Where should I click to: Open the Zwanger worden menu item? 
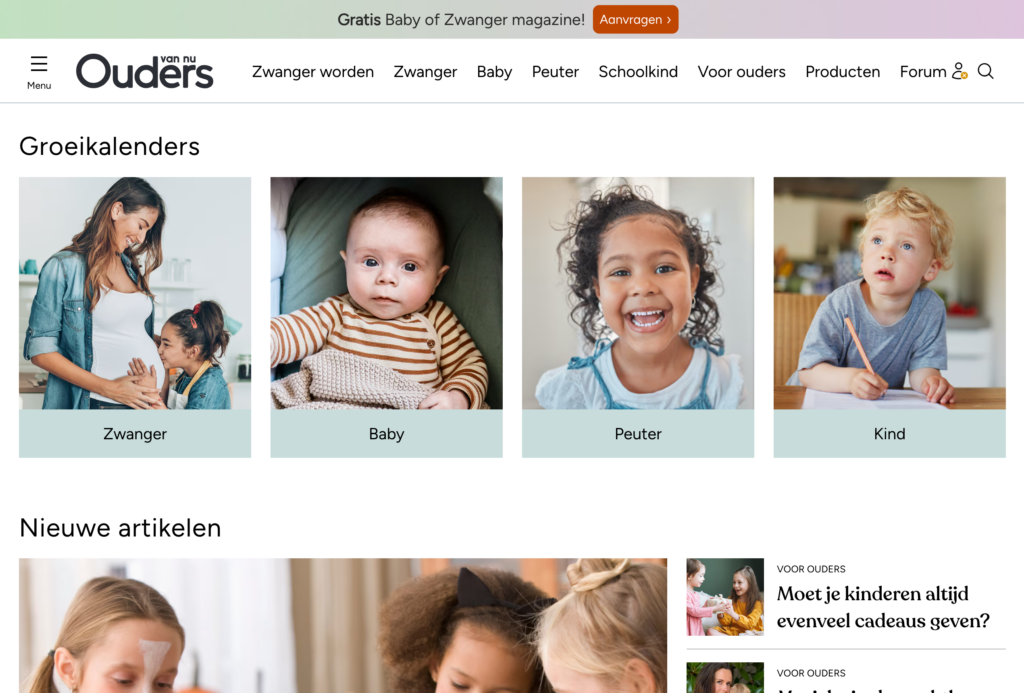pyautogui.click(x=313, y=72)
